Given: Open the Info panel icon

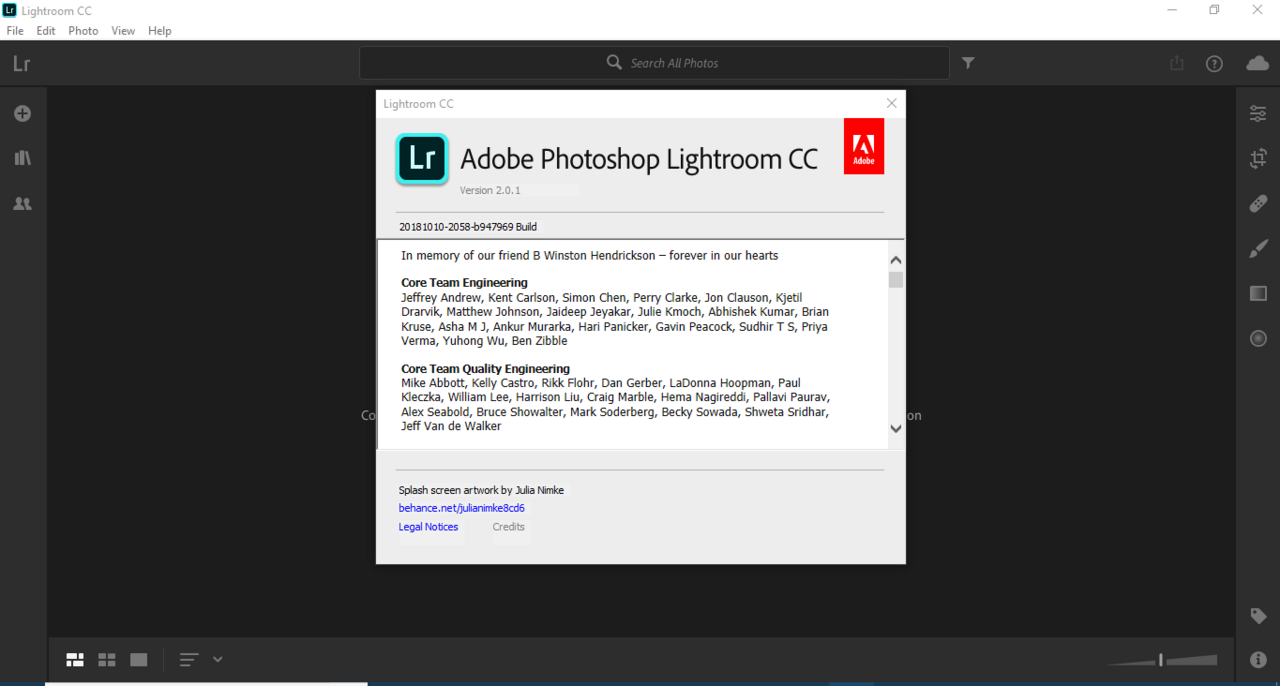Looking at the screenshot, I should pos(1258,660).
